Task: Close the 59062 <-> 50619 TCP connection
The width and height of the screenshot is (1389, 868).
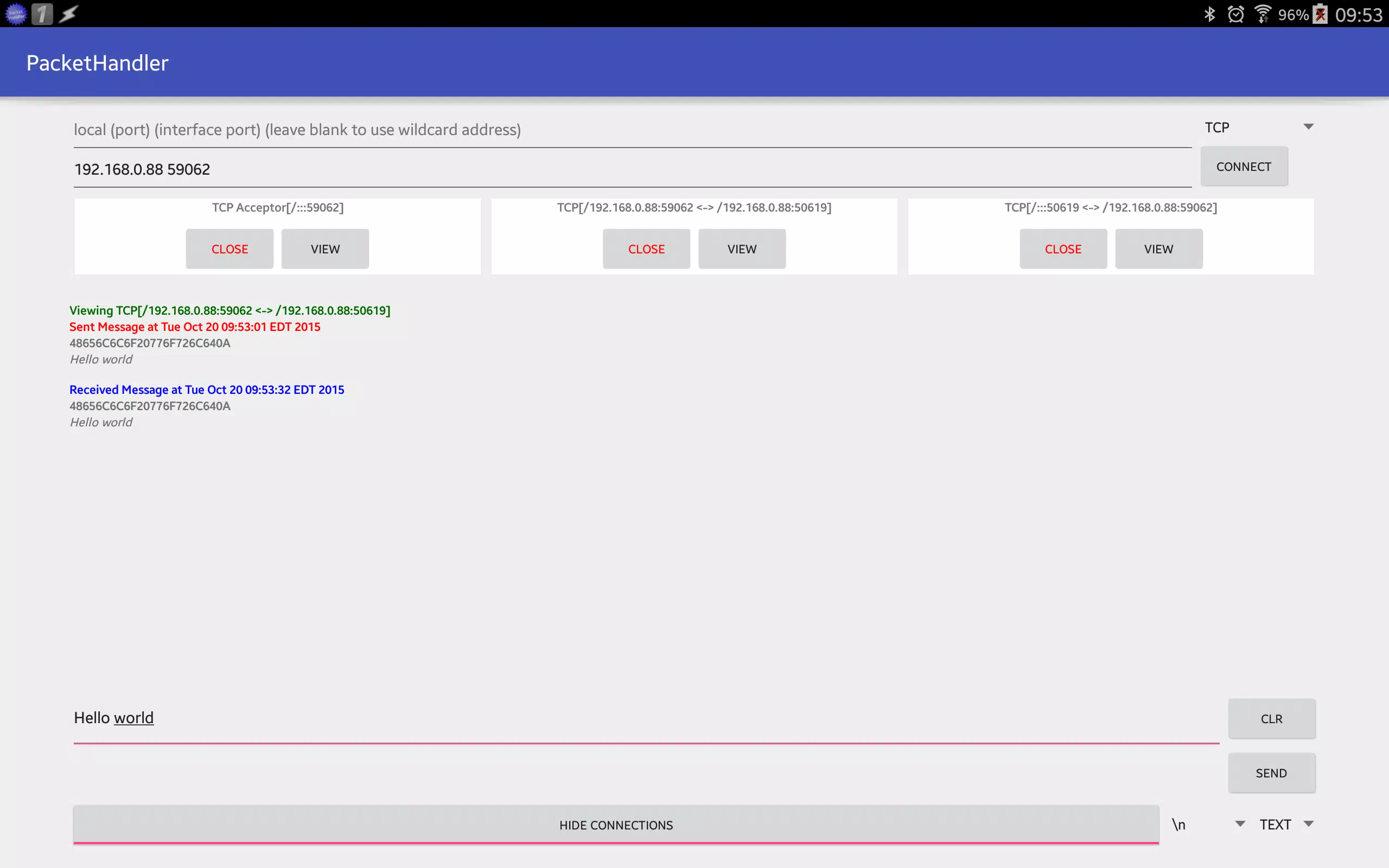Action: click(x=646, y=249)
